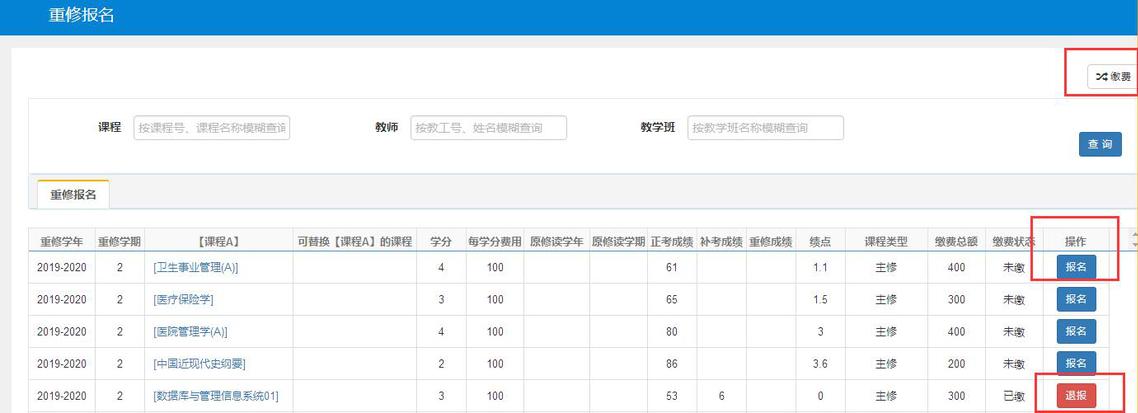The height and width of the screenshot is (413, 1138).
Task: Open the [卫生事业管理(A)] course link
Action: pos(196,268)
